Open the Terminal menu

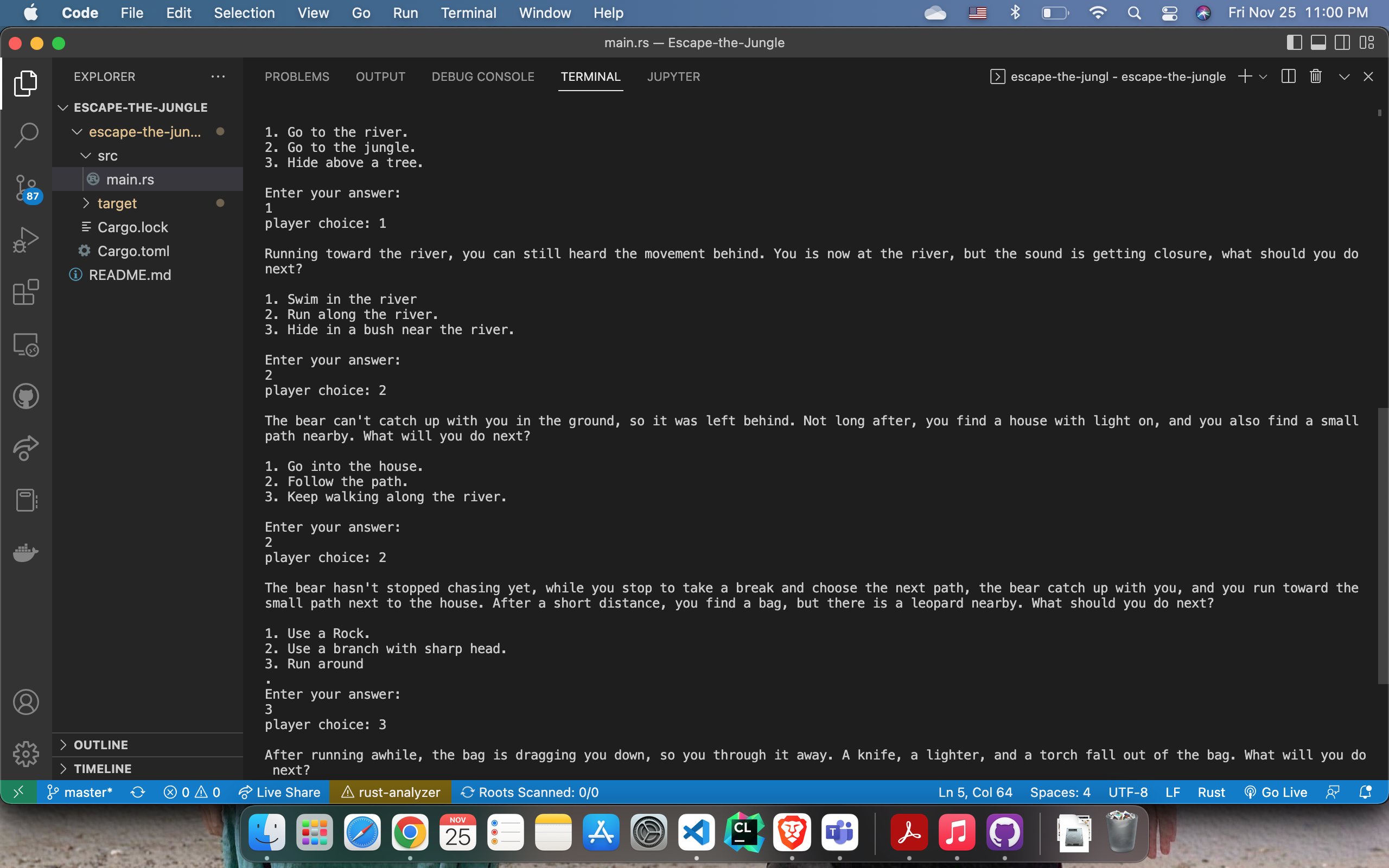(x=468, y=12)
